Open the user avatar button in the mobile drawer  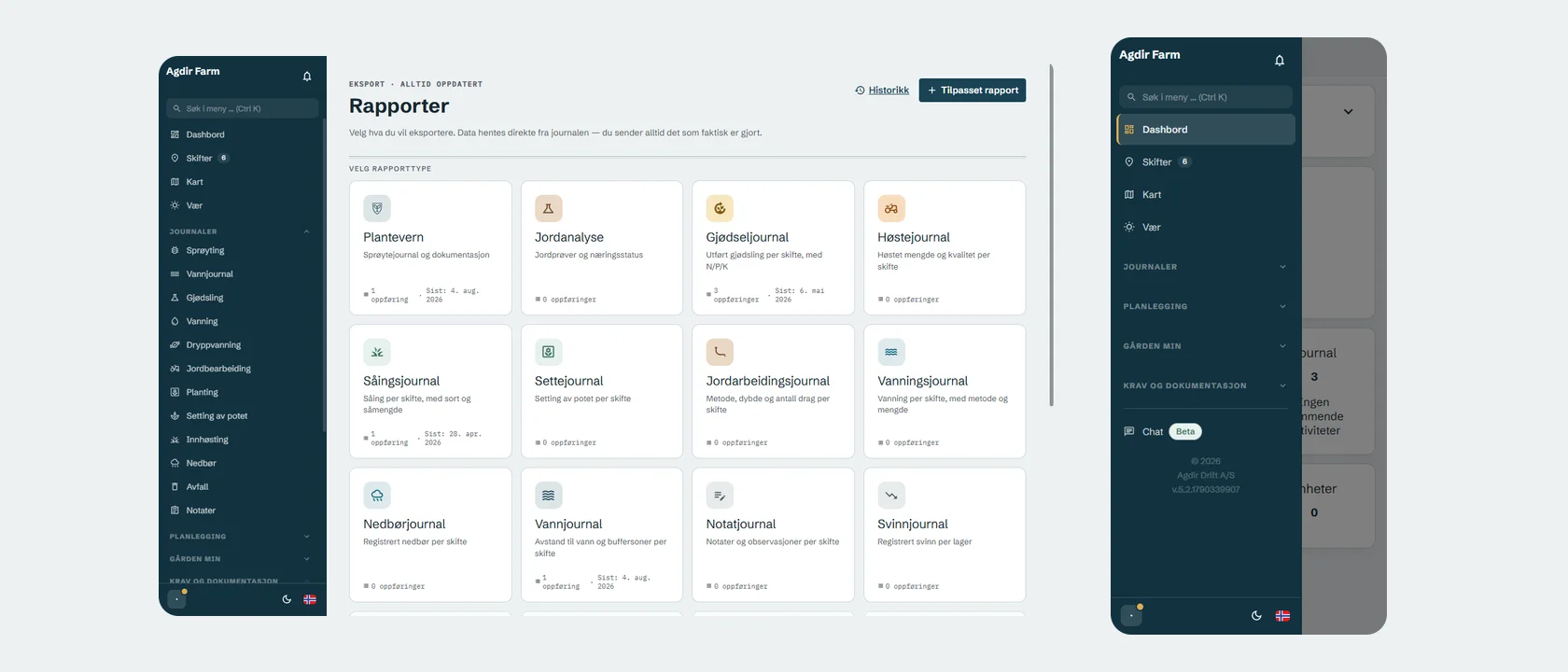(1131, 616)
